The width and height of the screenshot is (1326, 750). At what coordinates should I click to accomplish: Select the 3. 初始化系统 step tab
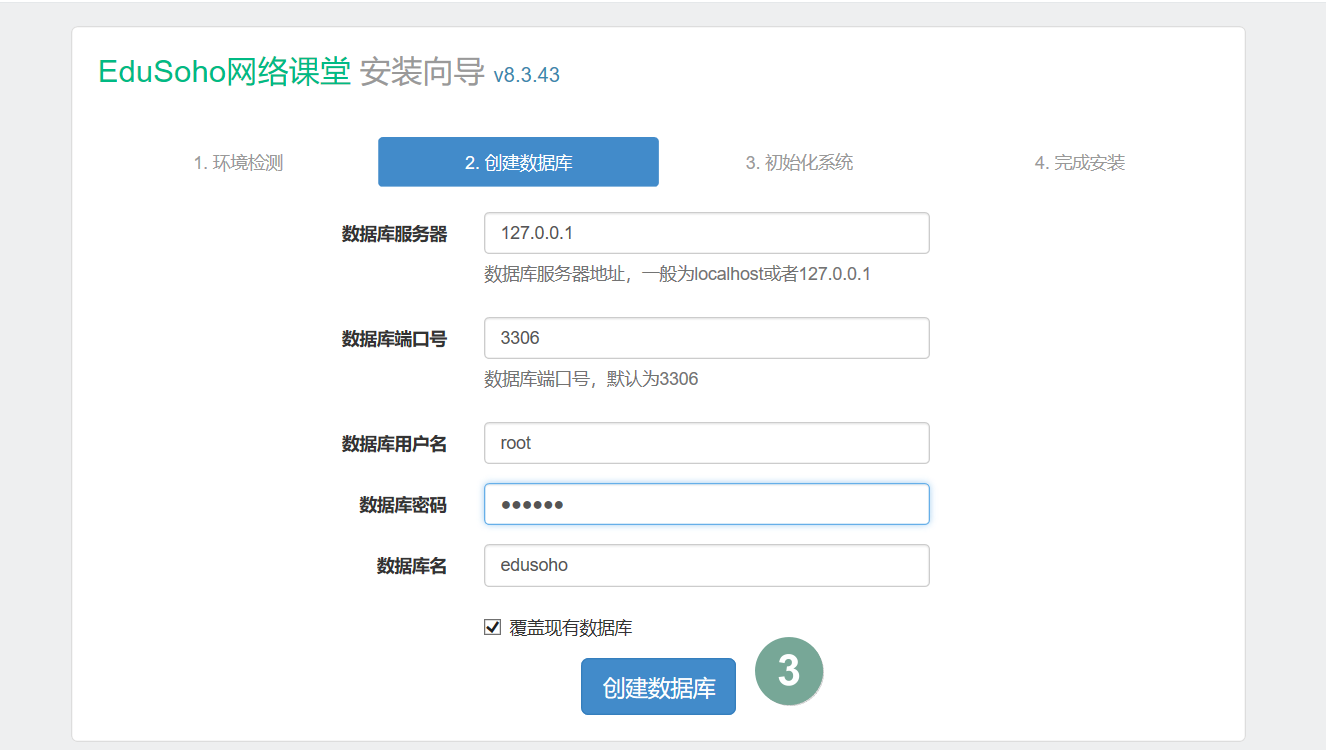pos(799,162)
